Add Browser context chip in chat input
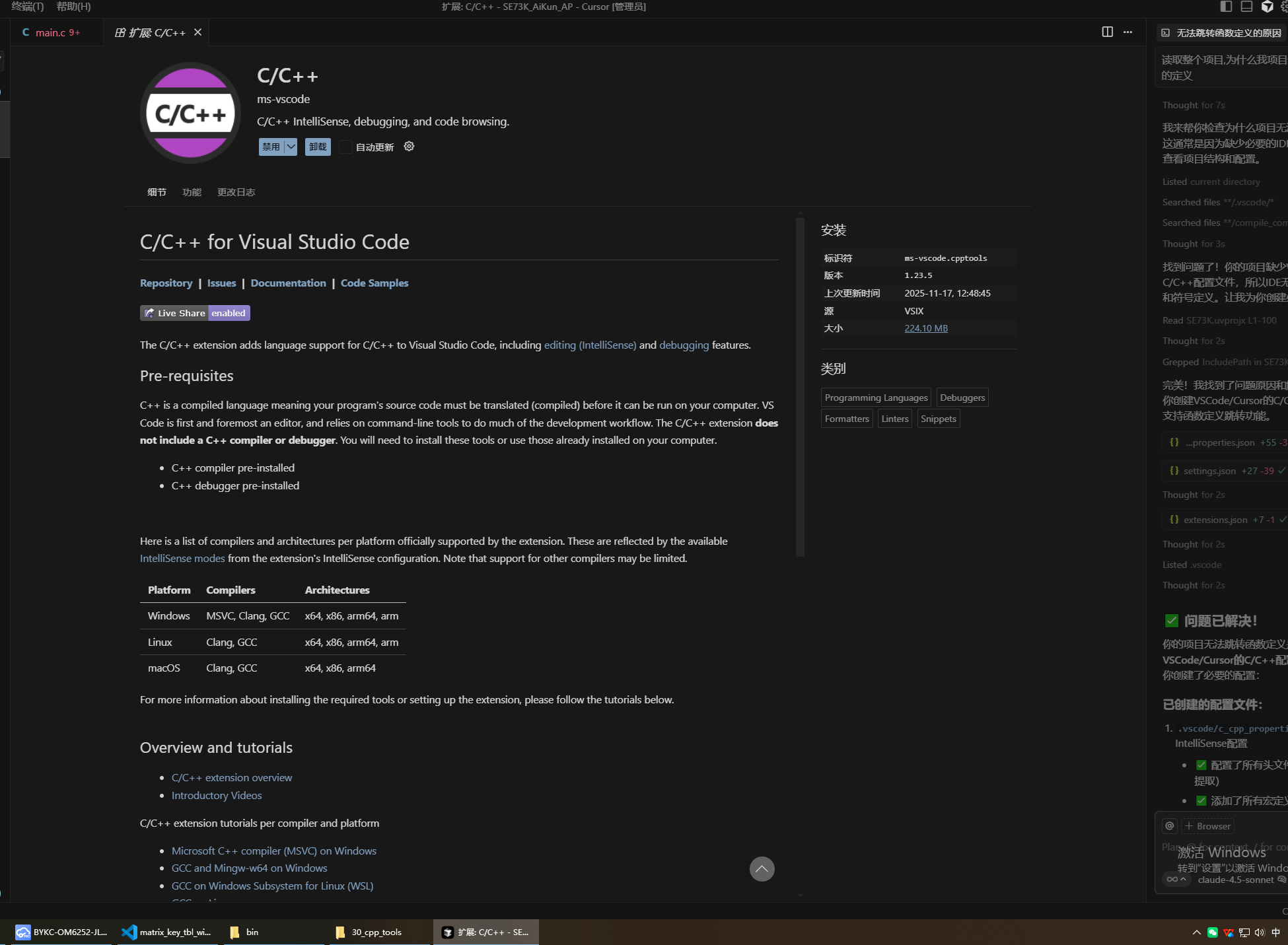This screenshot has height=945, width=1288. pos(1208,825)
